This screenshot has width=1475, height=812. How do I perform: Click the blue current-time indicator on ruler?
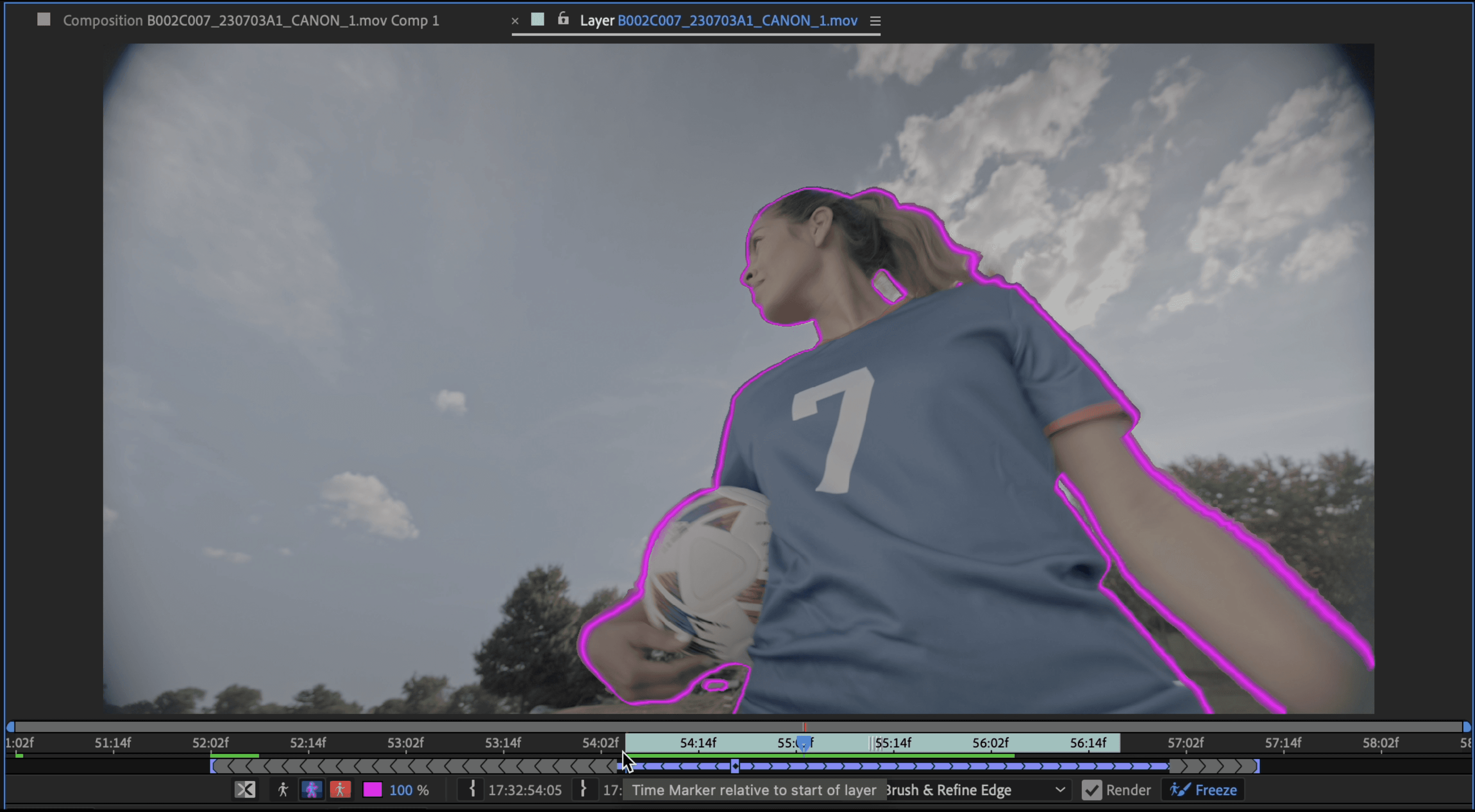pyautogui.click(x=804, y=744)
